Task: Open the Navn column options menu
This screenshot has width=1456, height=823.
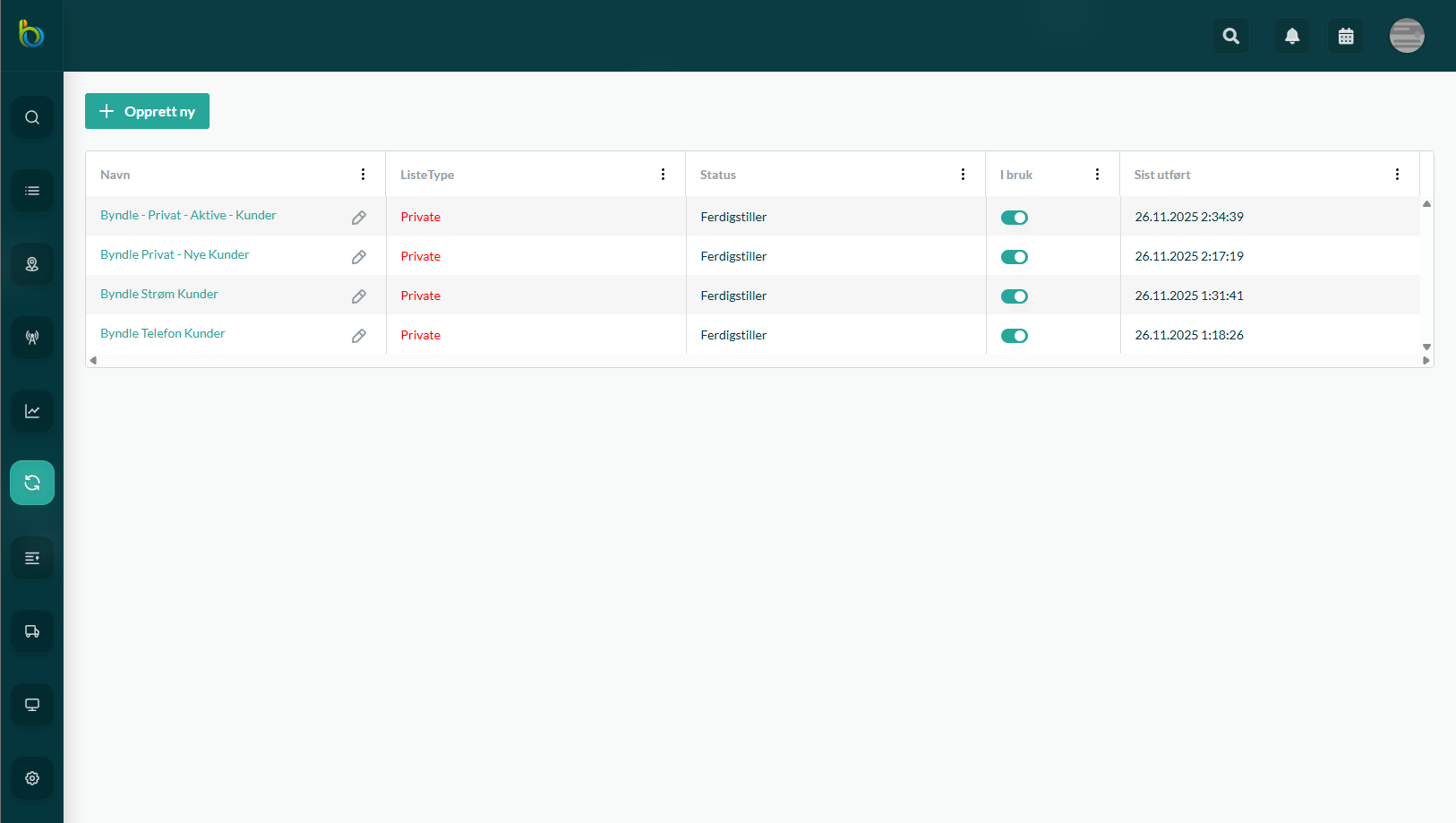Action: [x=363, y=175]
